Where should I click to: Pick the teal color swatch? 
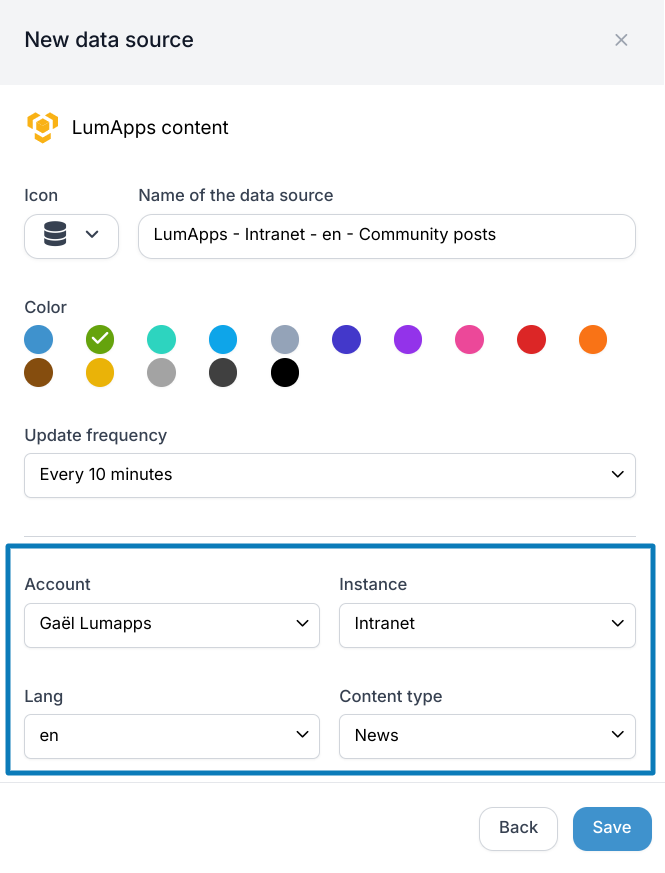[162, 340]
